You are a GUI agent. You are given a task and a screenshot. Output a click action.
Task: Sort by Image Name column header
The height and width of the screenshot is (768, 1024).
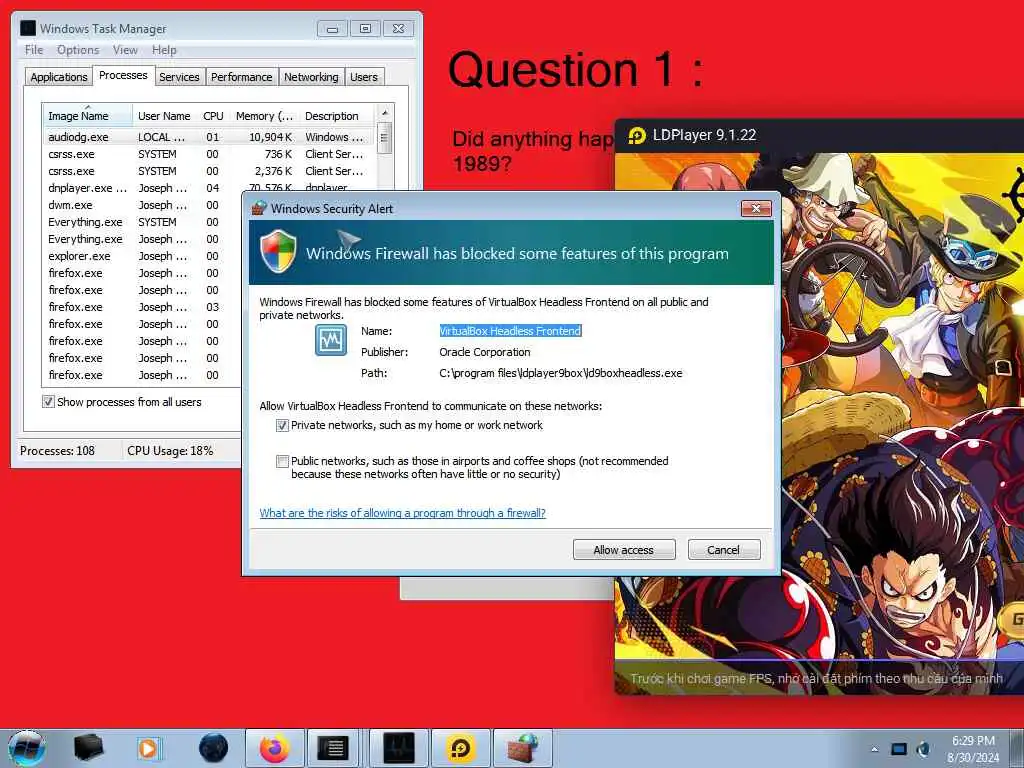[88, 116]
